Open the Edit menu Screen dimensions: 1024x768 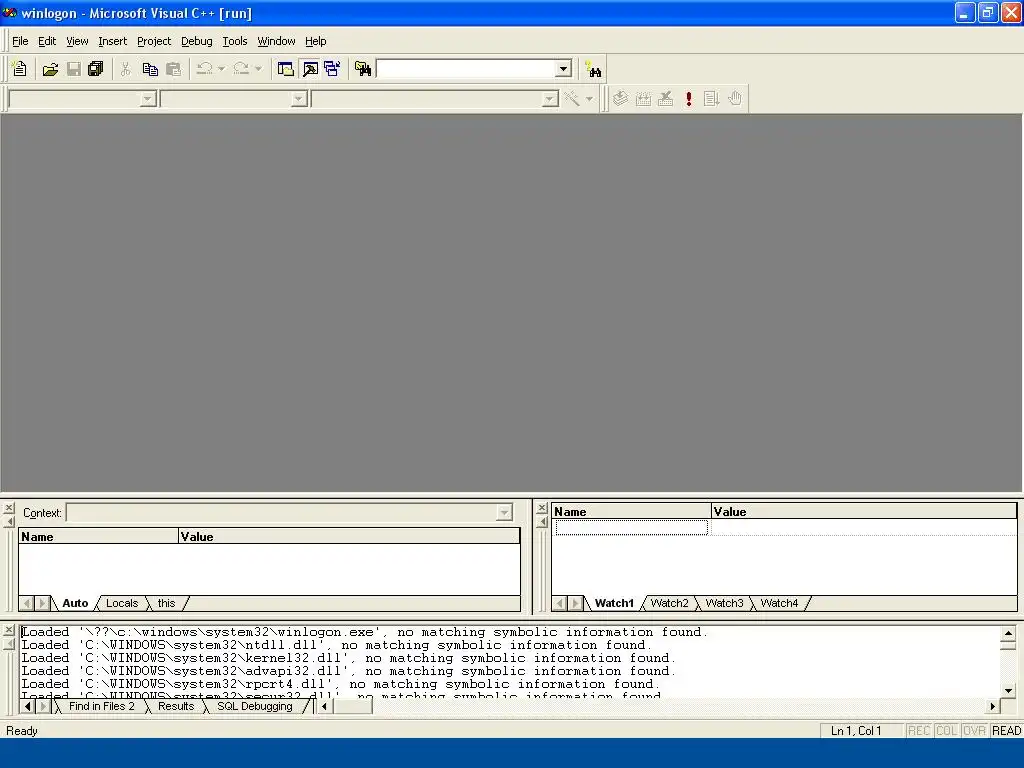[x=47, y=41]
